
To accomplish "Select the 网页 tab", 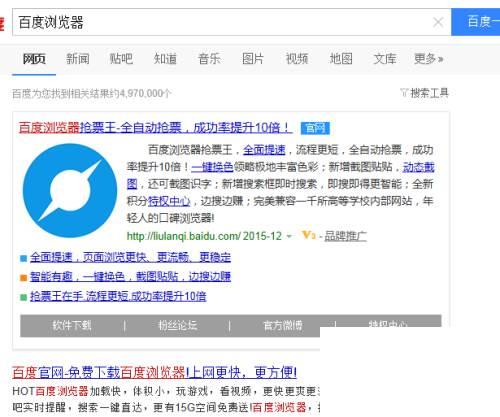I will pos(34,59).
